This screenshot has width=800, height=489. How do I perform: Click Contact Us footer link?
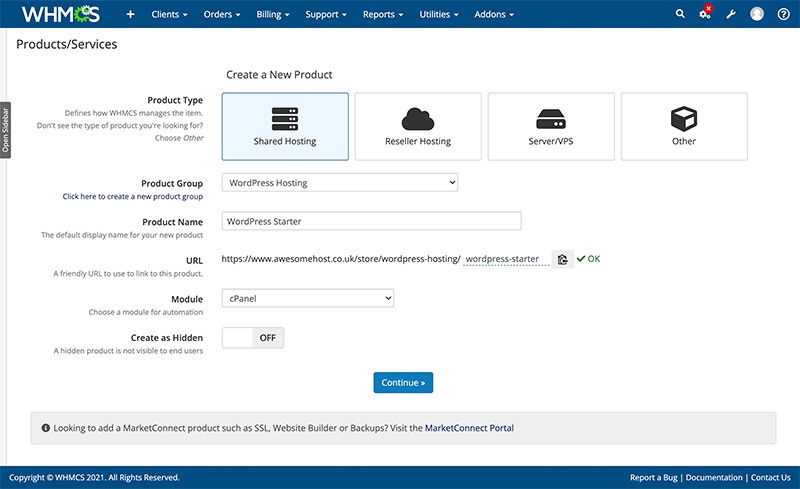(x=770, y=478)
